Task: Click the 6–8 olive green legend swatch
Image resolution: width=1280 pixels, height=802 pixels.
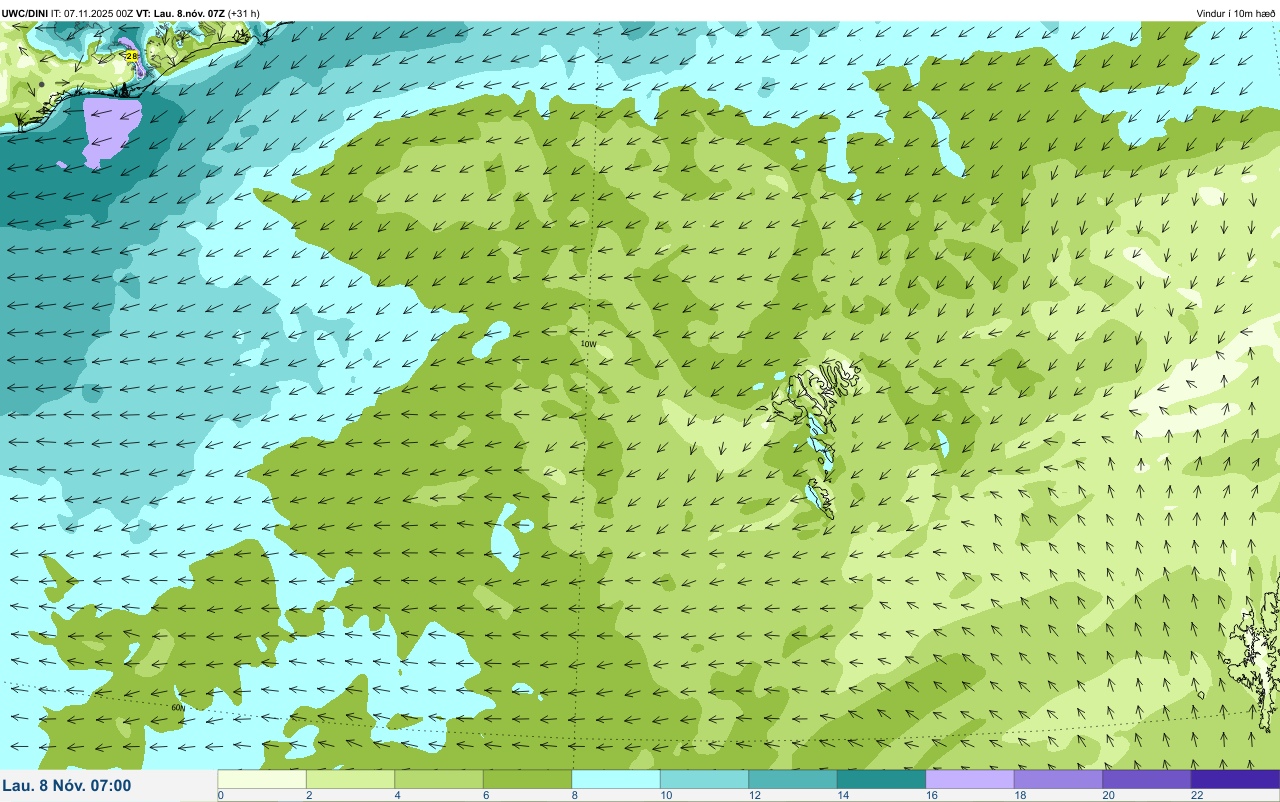Action: pyautogui.click(x=527, y=779)
